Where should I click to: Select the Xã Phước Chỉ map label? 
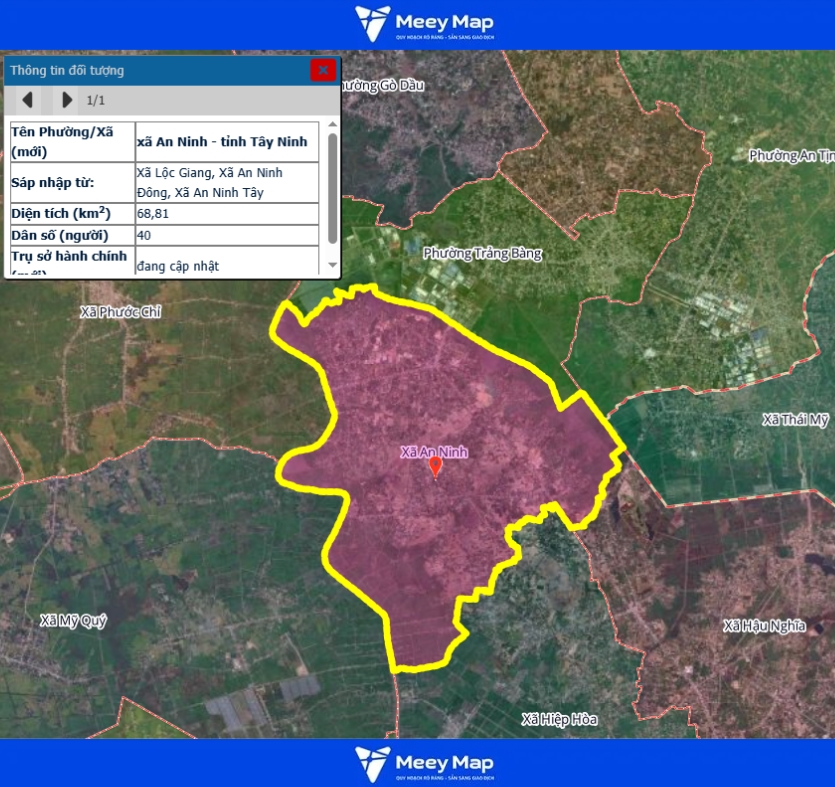tap(120, 312)
